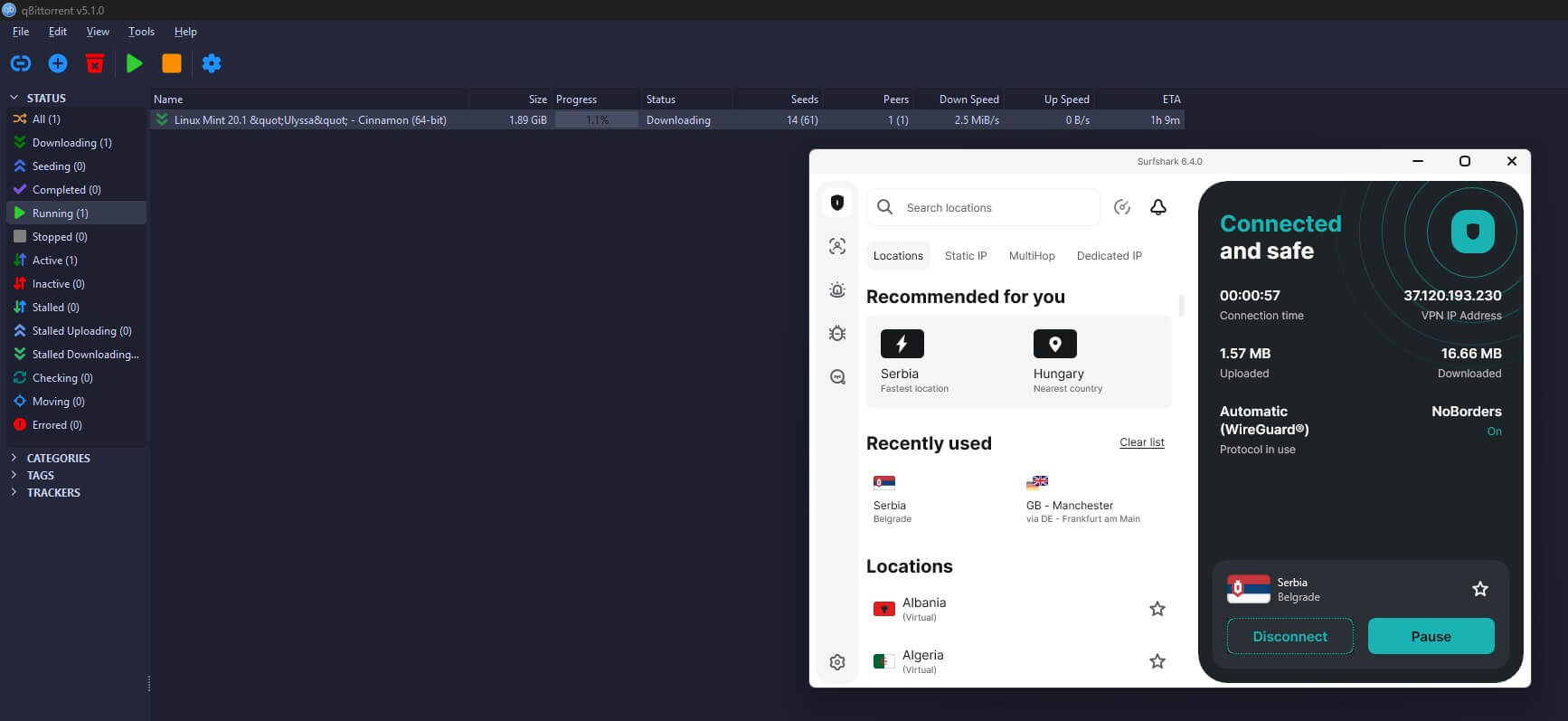This screenshot has width=1568, height=721.
Task: Open Surfshark settings gear icon
Action: (x=837, y=662)
